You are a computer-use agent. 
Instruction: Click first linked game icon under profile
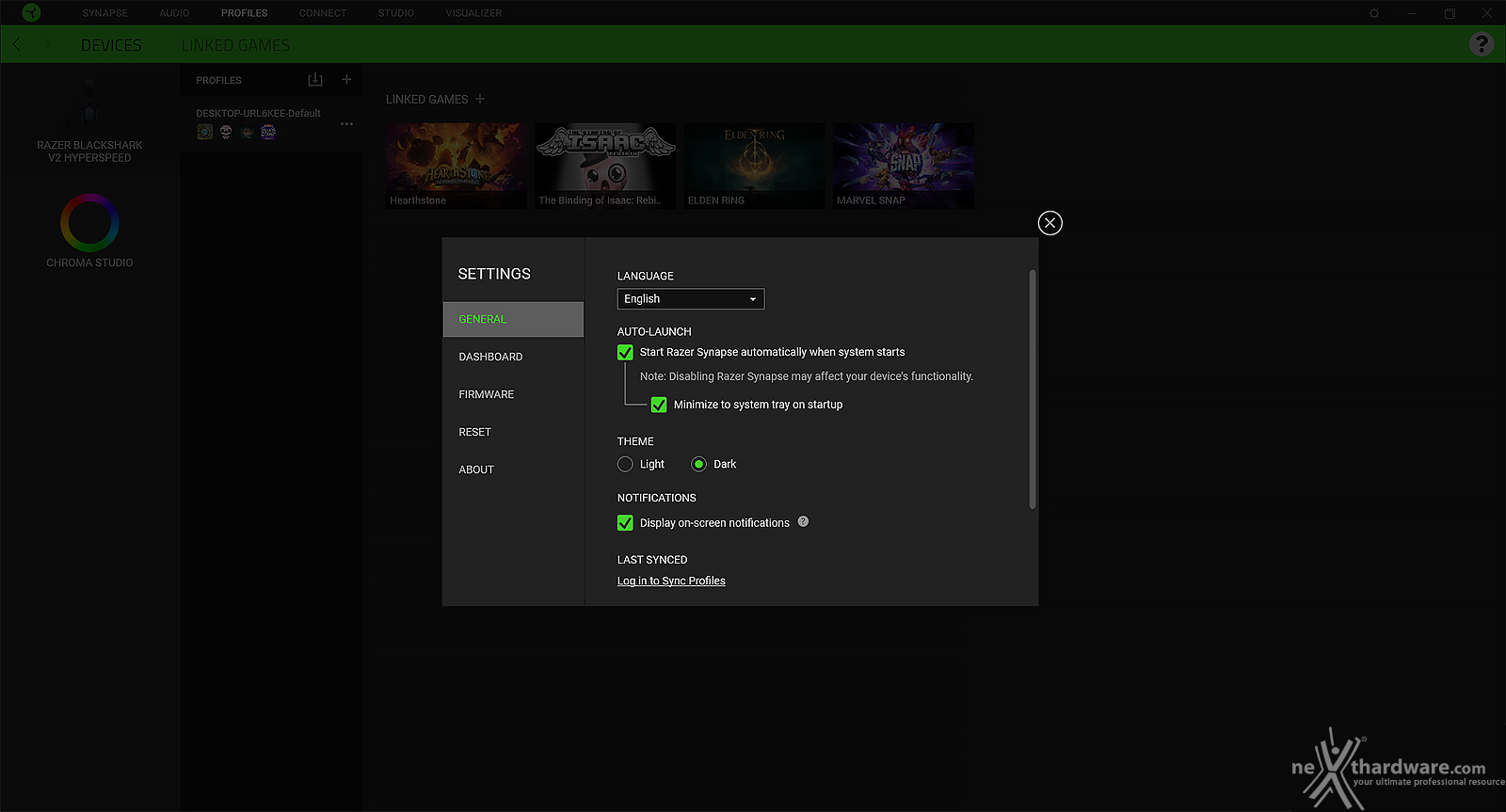[x=204, y=132]
